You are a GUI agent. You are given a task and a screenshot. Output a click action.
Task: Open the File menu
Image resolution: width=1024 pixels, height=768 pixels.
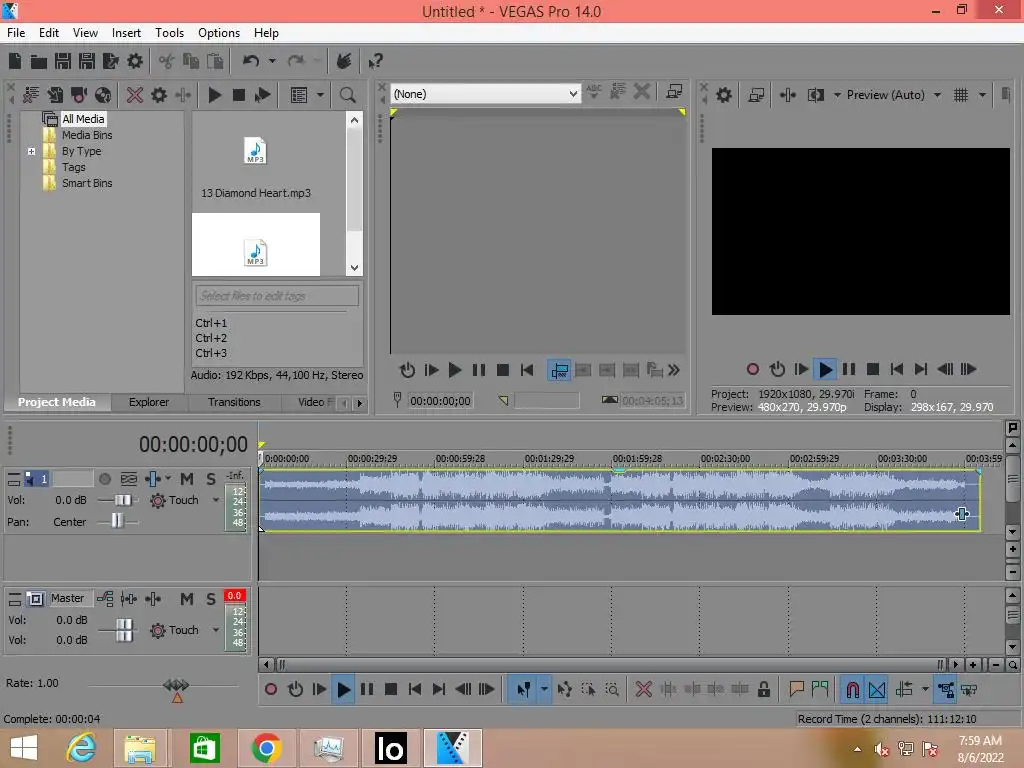(16, 33)
